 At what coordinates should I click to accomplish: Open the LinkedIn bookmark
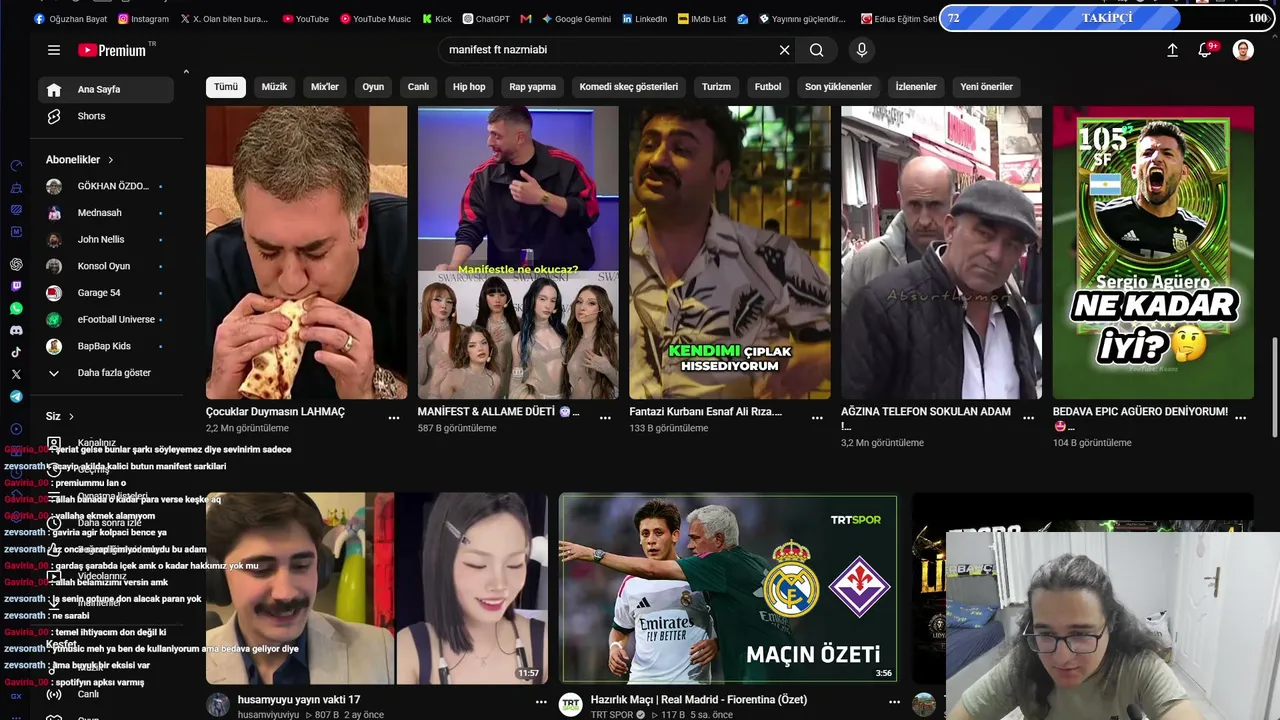(644, 19)
